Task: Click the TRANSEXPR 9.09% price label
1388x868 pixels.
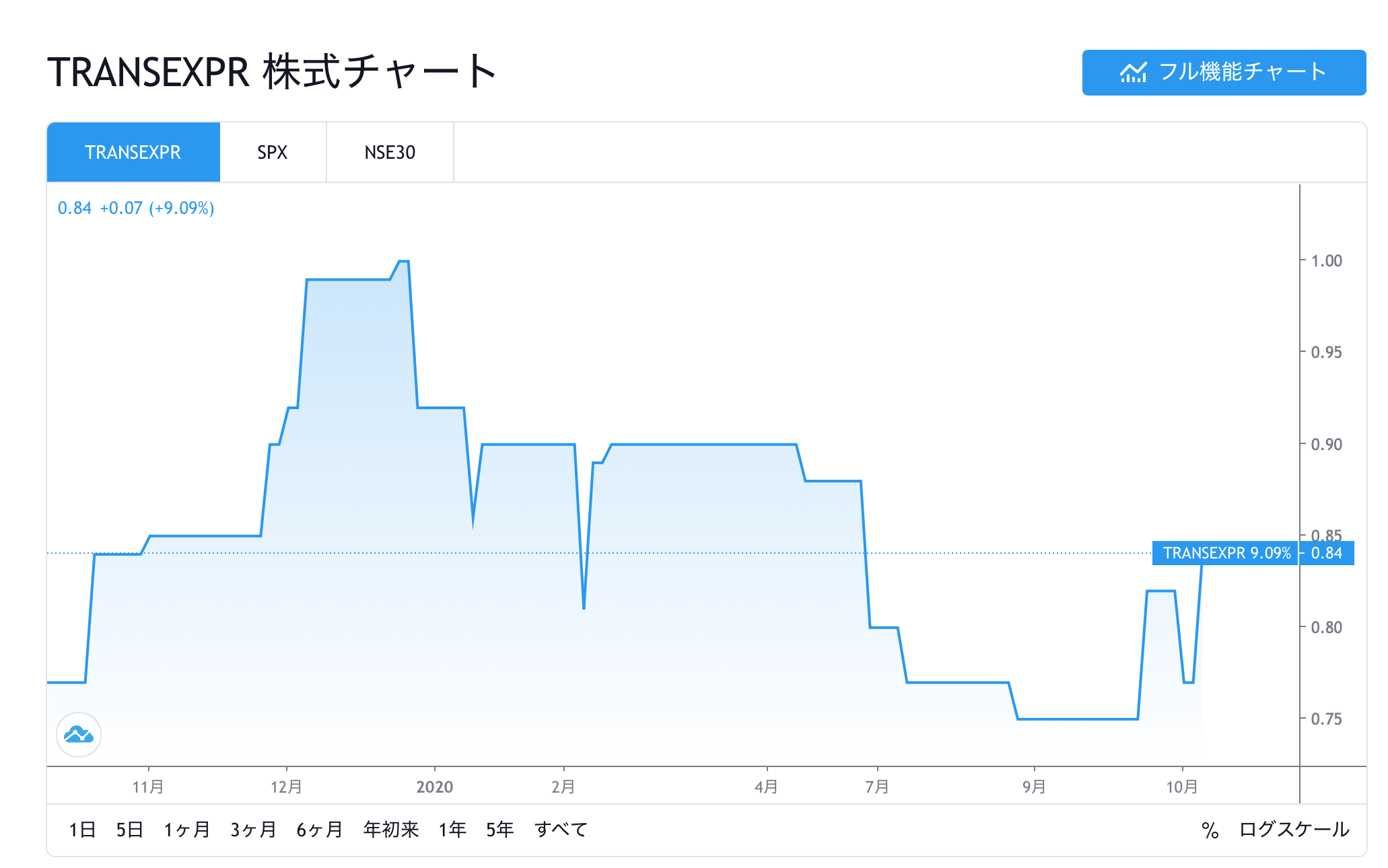Action: click(1226, 553)
